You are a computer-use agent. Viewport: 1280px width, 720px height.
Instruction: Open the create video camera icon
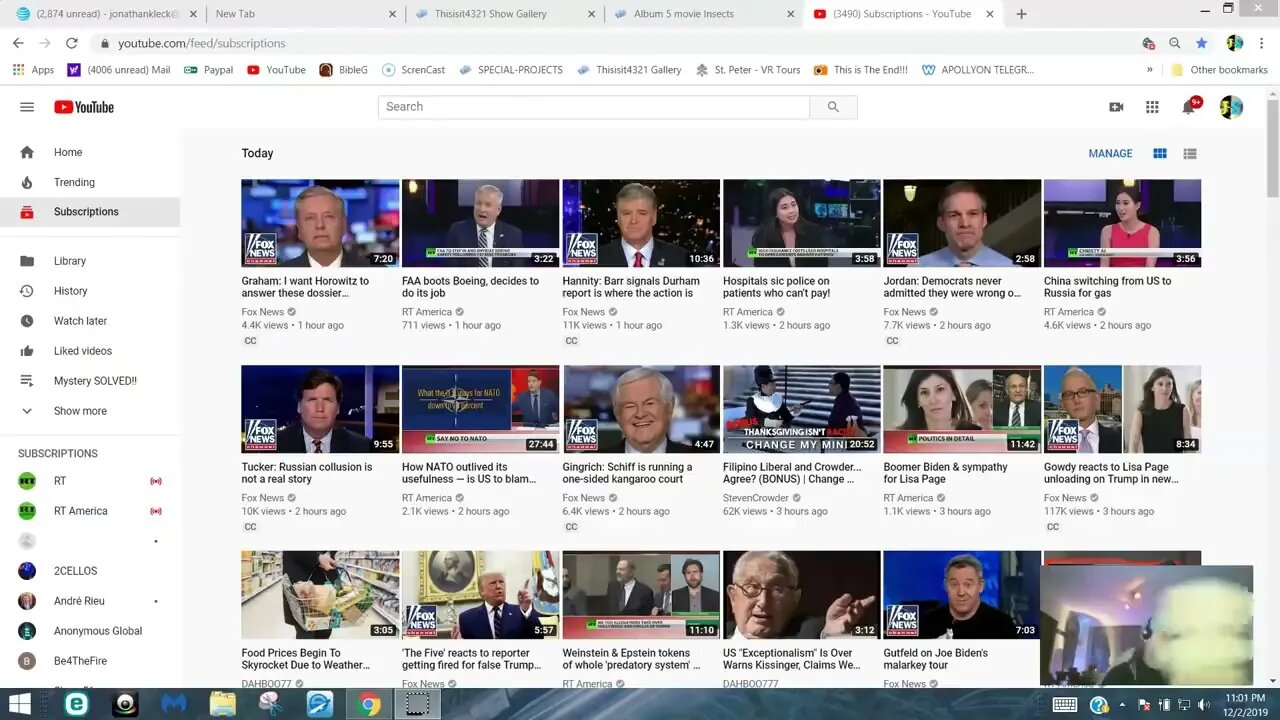coord(1116,107)
